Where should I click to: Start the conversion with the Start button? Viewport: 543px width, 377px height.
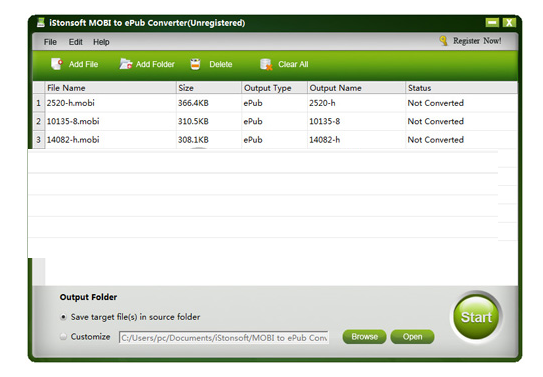point(476,317)
